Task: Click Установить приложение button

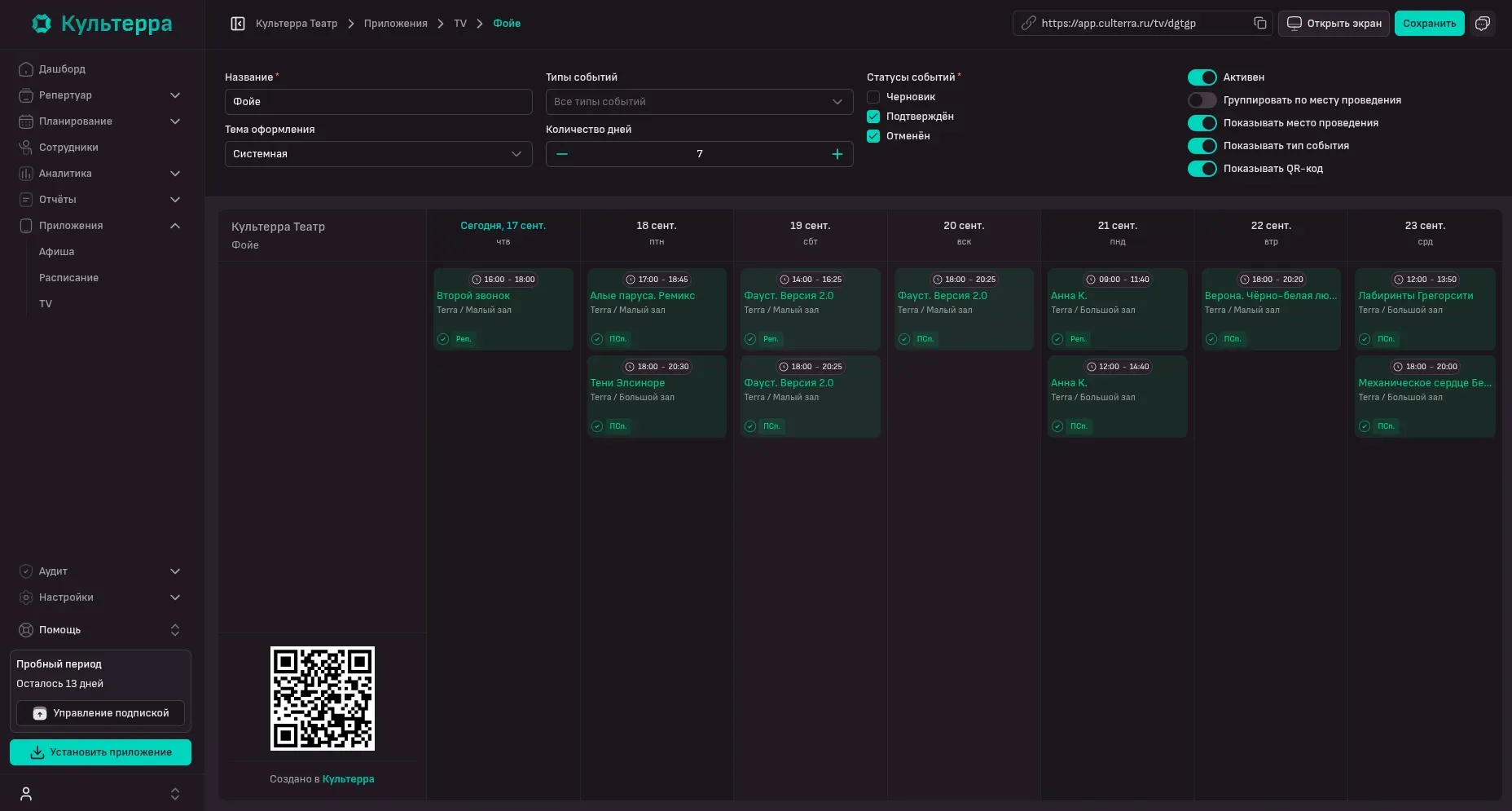Action: [100, 752]
